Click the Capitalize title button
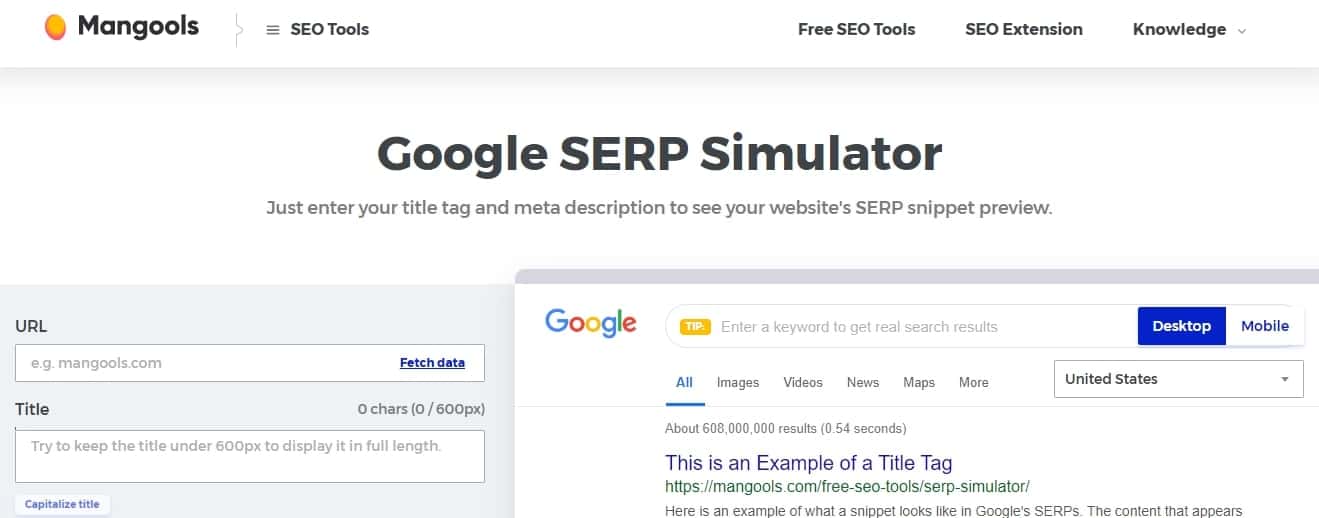Viewport: 1319px width, 518px height. pyautogui.click(x=62, y=504)
